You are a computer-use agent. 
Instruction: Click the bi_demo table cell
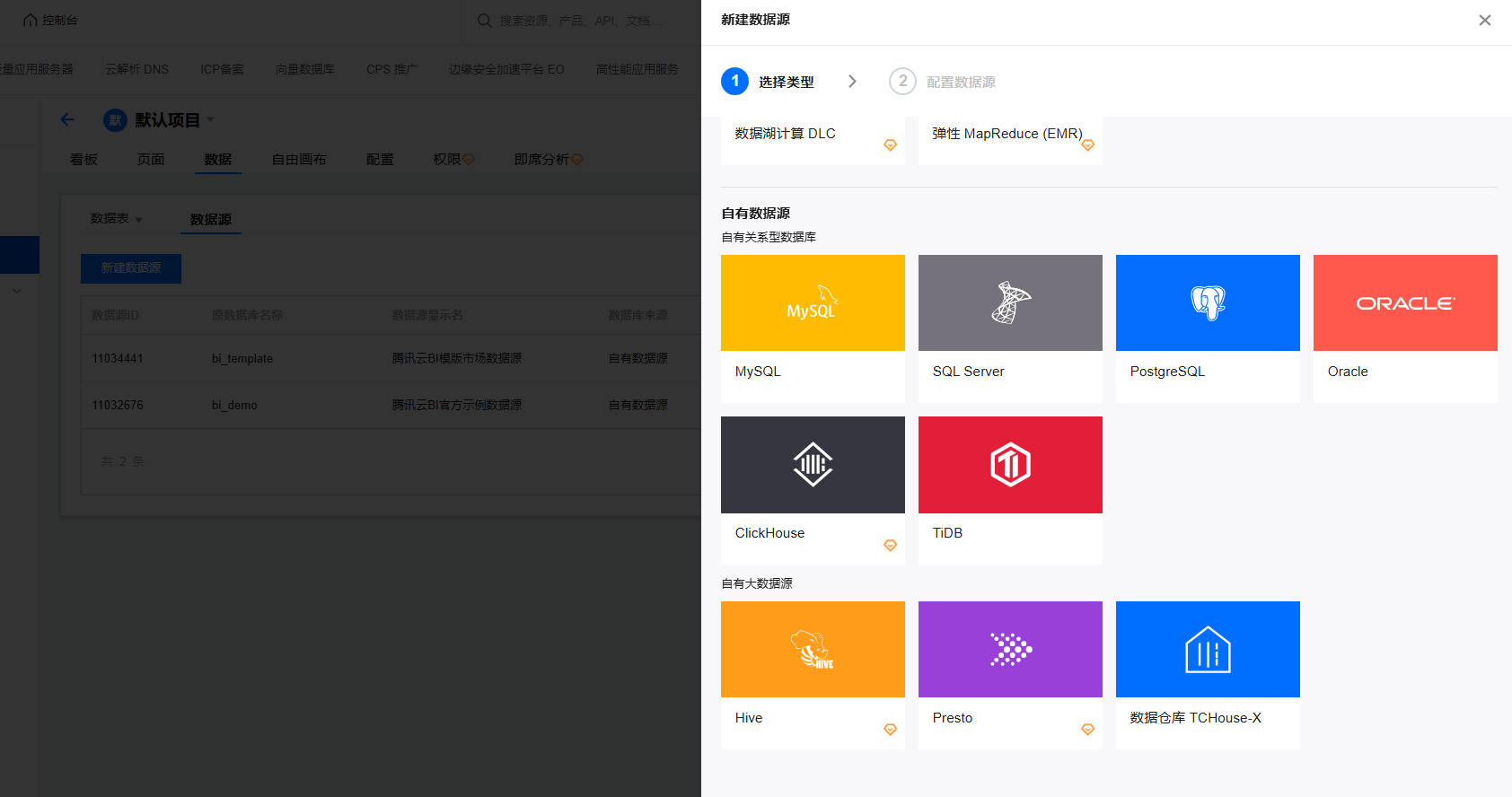click(x=234, y=405)
